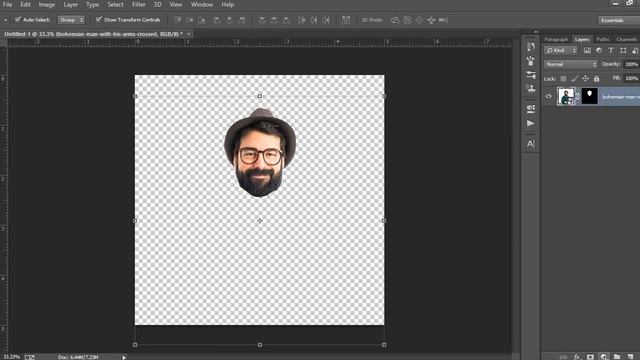Distribute right edges icon in options bar
Image resolution: width=640 pixels, height=360 pixels.
point(326,20)
